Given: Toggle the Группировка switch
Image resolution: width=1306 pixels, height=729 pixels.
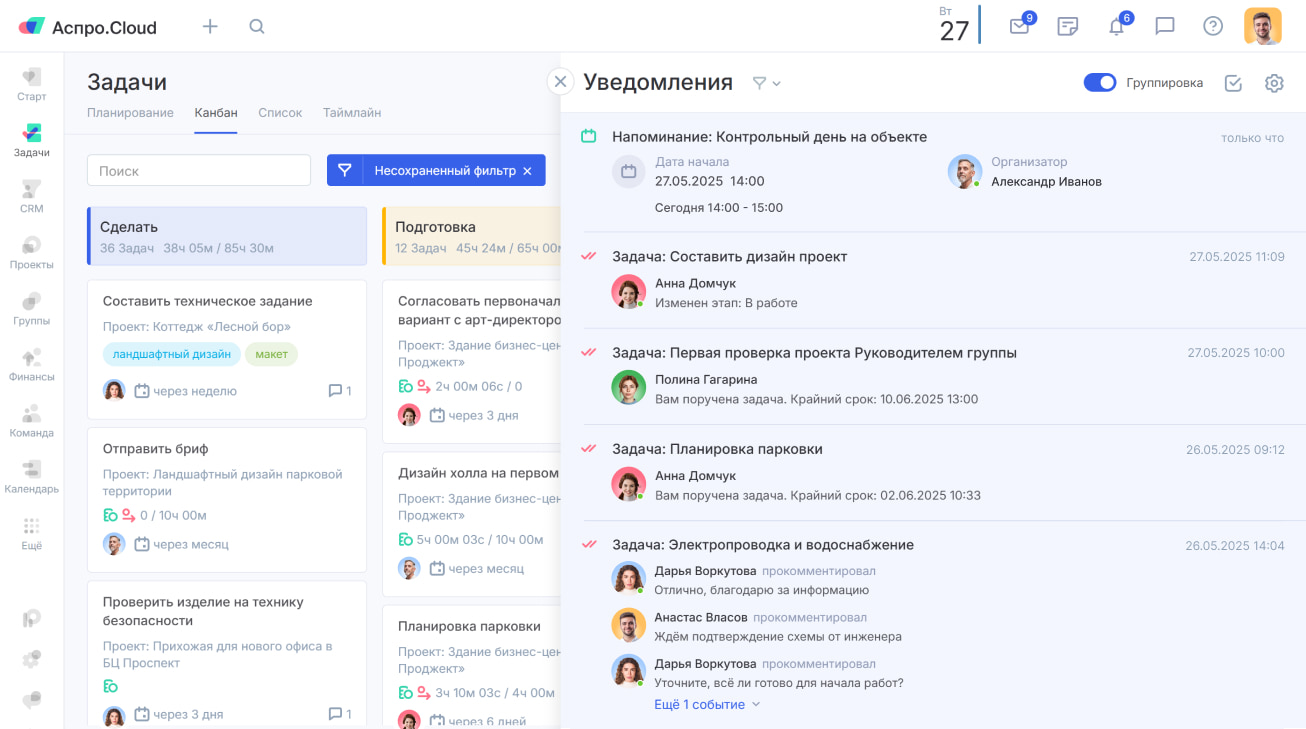Looking at the screenshot, I should (x=1100, y=83).
